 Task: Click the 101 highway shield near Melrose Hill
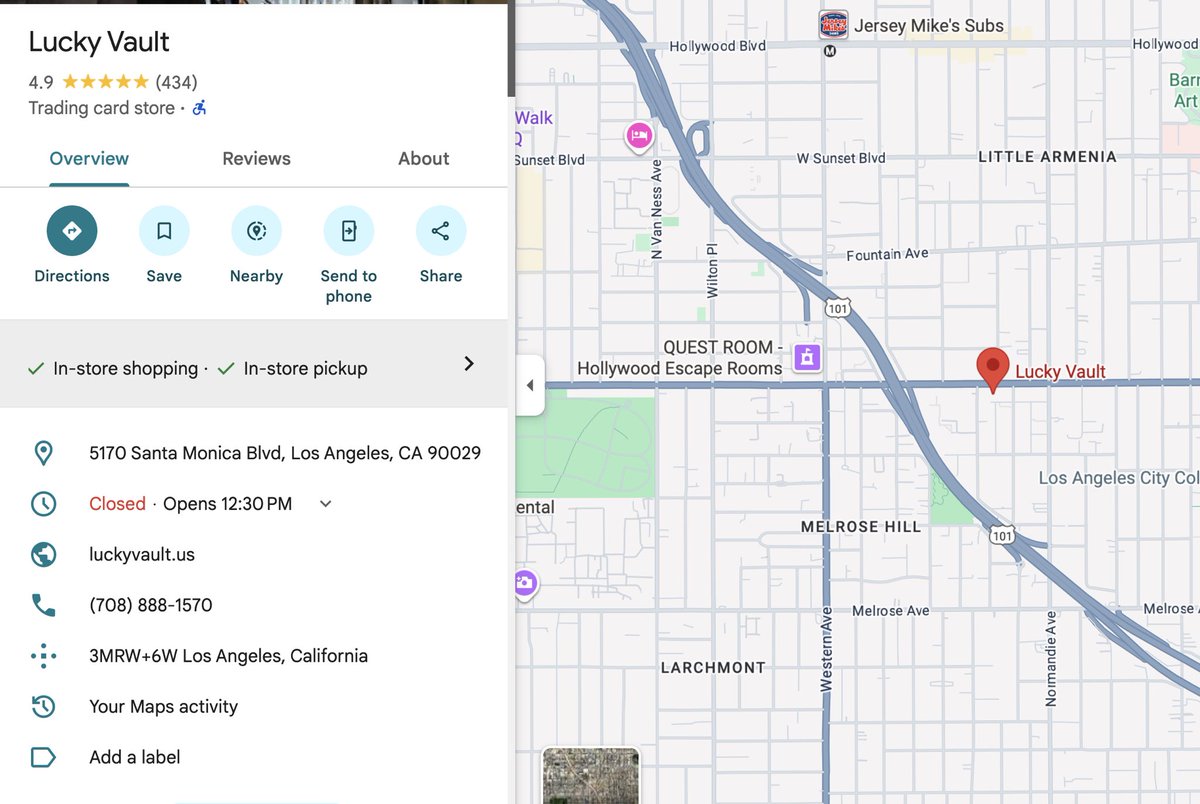1002,536
